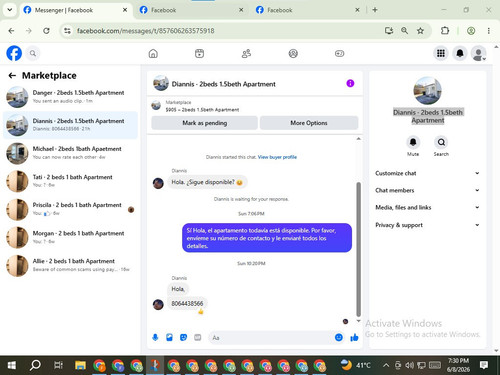Record a voice clip microphone icon
500x375 pixels.
point(155,338)
